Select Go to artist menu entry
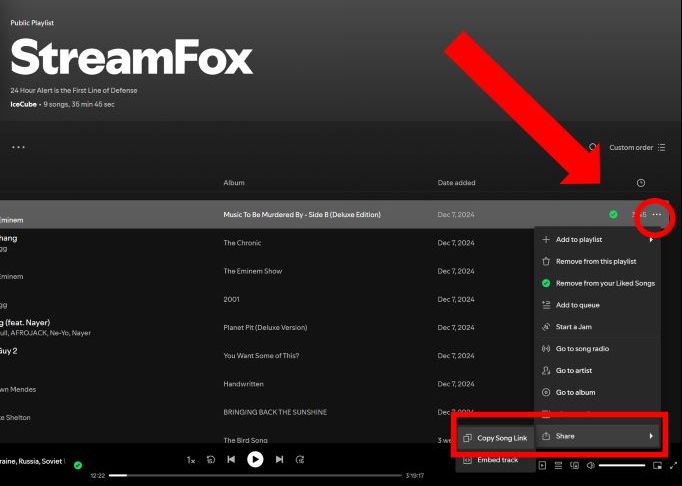Screen dimensions: 682x486 (597, 370)
